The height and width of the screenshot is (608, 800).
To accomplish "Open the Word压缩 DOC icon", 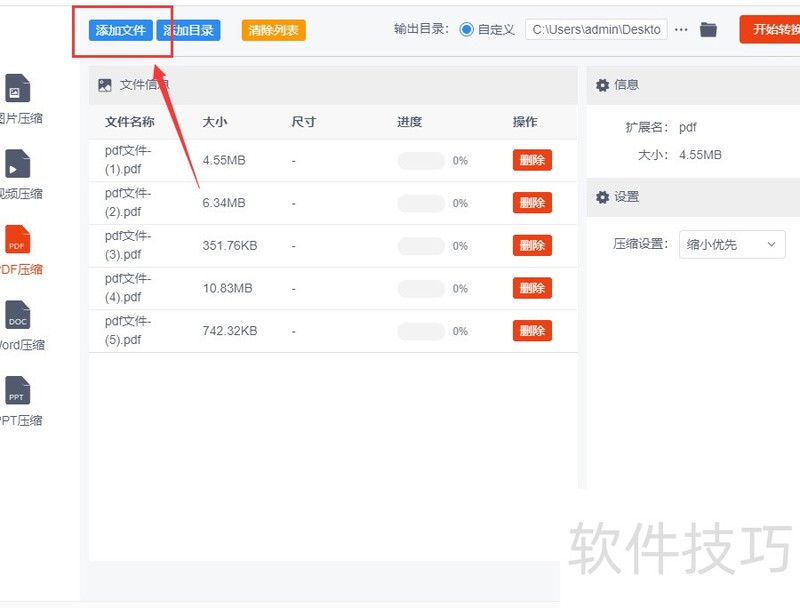I will coord(18,316).
